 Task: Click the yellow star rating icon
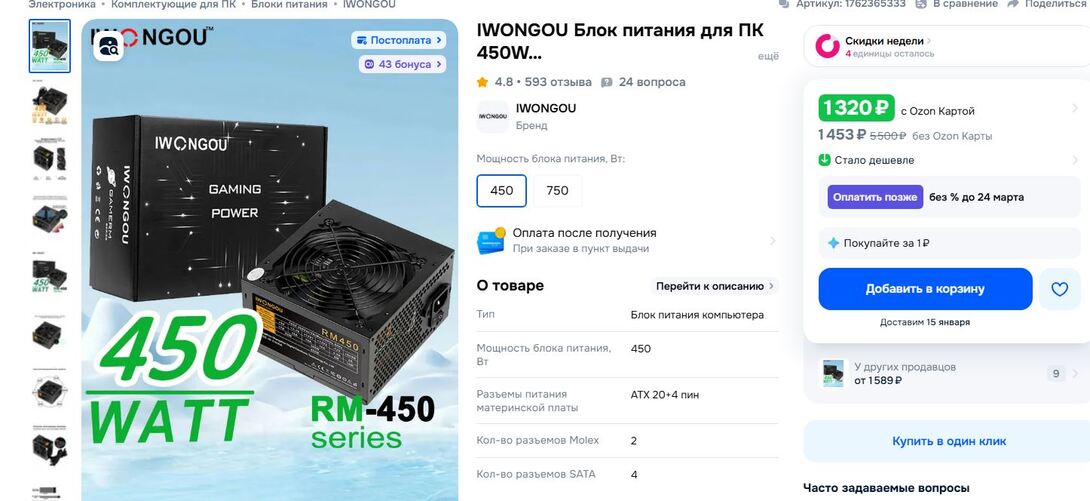tap(482, 82)
